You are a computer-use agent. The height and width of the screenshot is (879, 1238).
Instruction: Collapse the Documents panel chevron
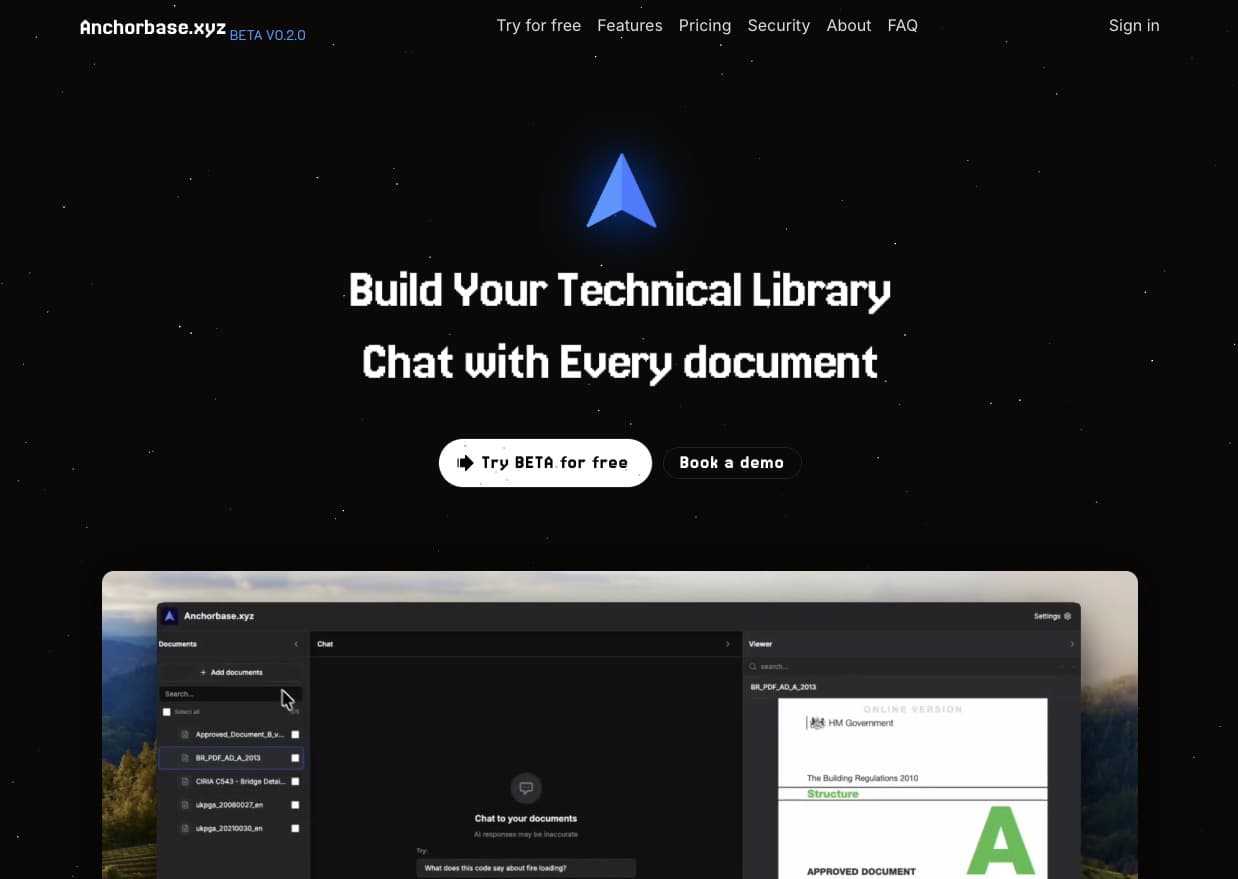tap(296, 644)
